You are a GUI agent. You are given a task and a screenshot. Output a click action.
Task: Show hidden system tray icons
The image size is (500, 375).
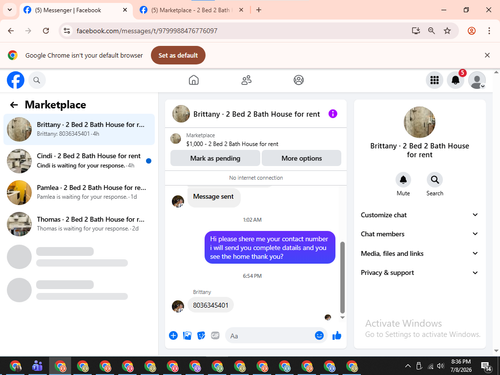tap(408, 366)
